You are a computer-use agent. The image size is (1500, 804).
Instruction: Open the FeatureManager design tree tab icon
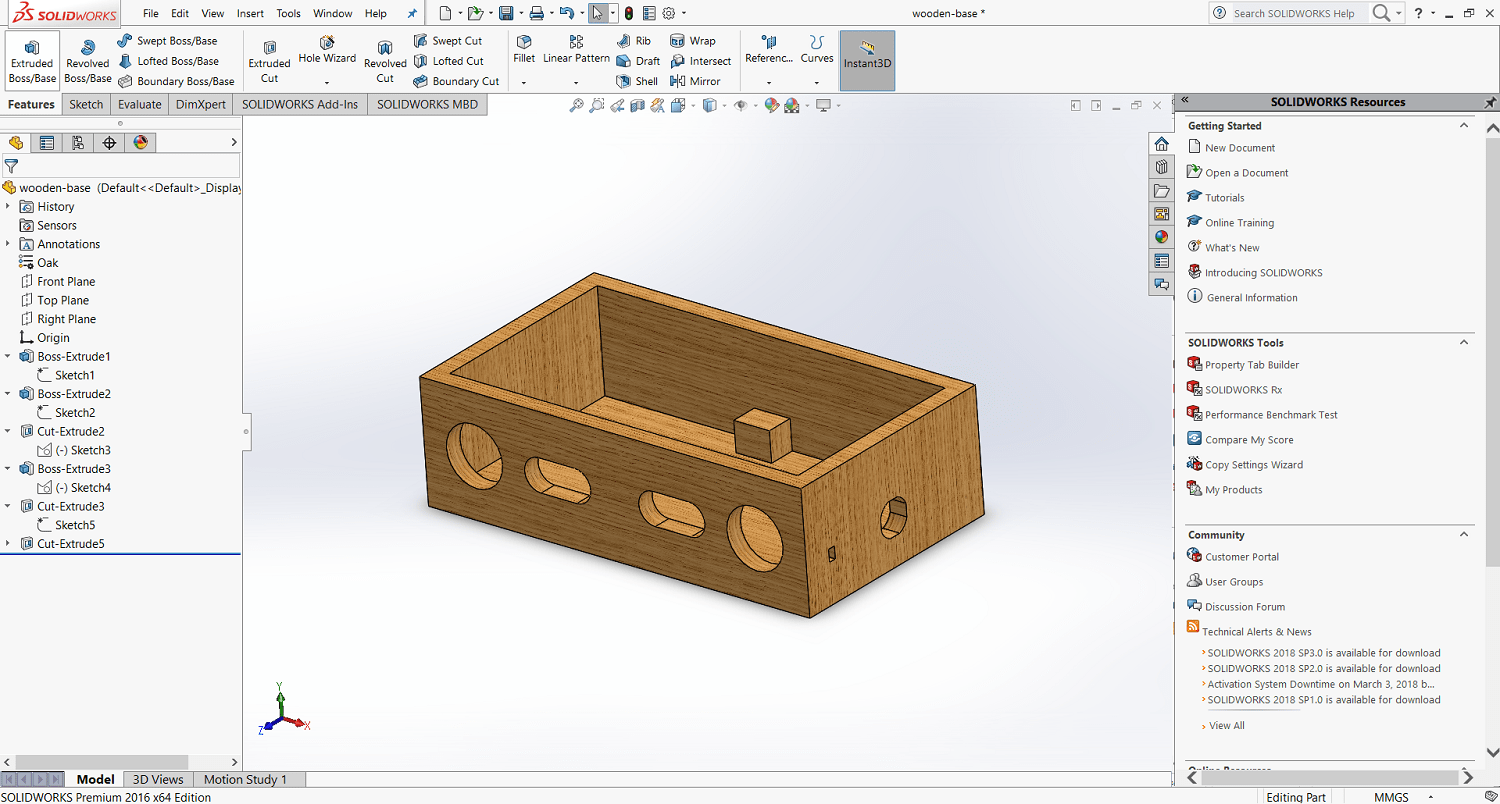16,143
